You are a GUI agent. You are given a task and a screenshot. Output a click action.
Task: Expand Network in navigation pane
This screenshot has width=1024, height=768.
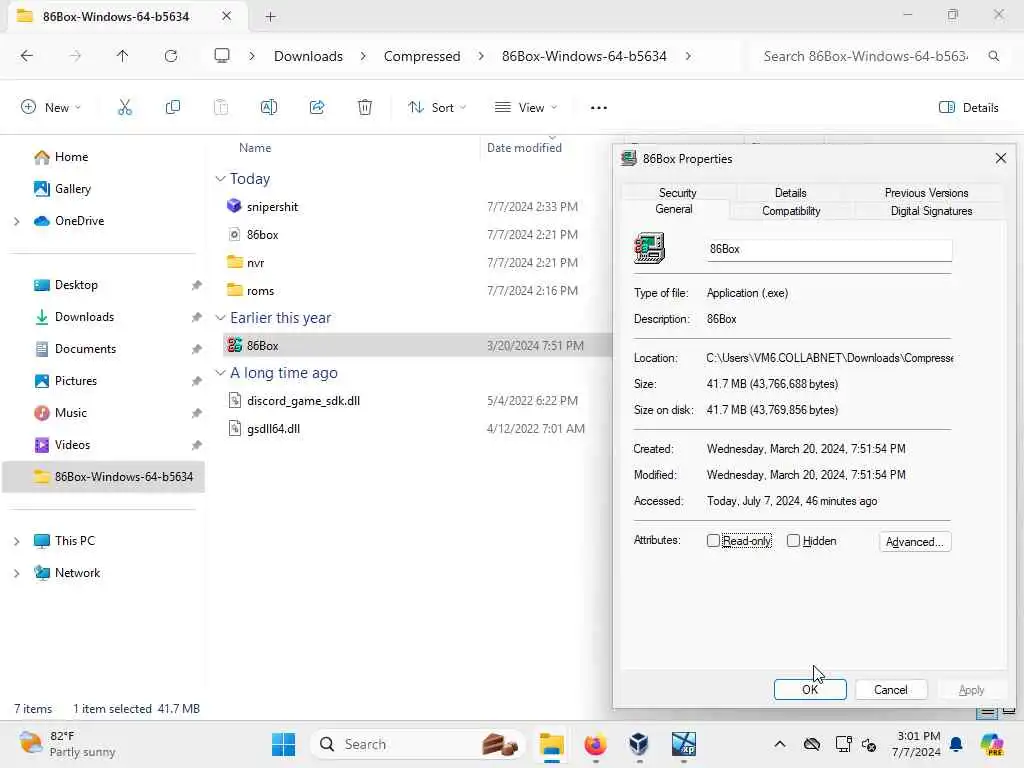pyautogui.click(x=17, y=573)
